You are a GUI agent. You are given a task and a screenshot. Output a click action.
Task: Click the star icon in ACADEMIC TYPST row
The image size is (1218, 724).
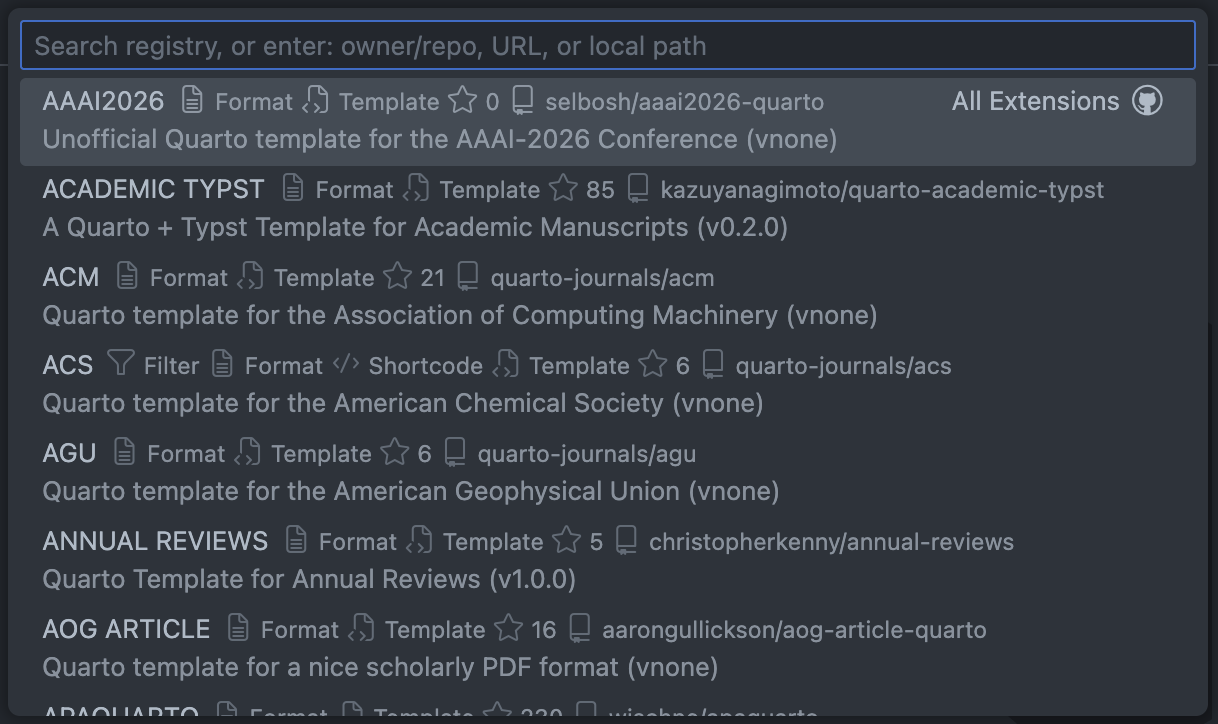pyautogui.click(x=564, y=189)
